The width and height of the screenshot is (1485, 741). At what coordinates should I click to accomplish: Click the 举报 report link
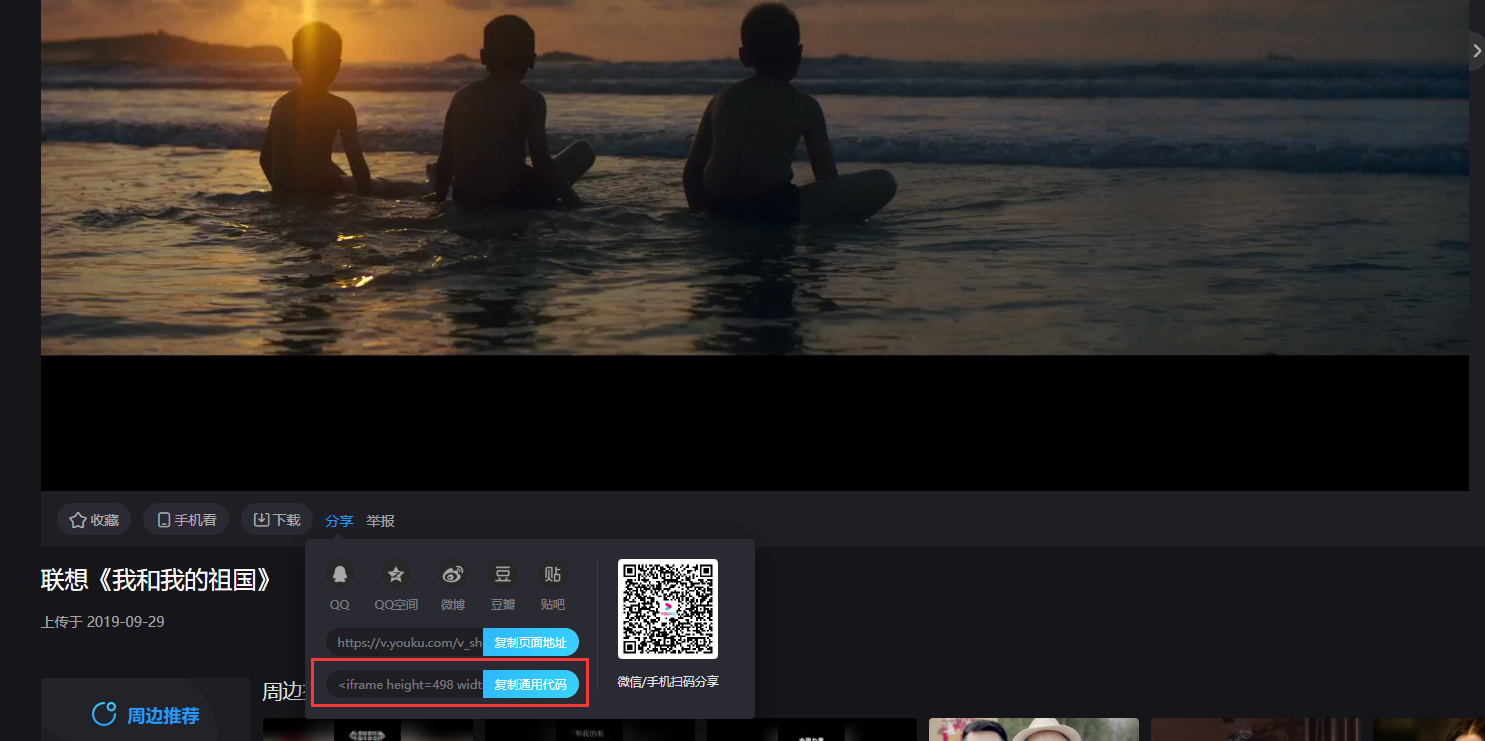380,521
